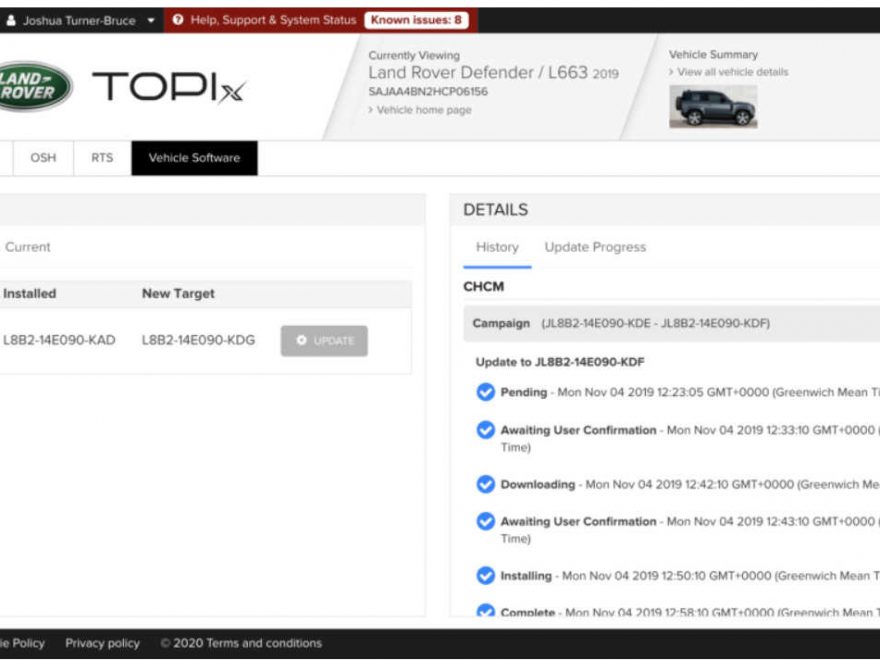Click the Downloading status checkmark icon
Screen dimensions: 880x660
pos(485,484)
